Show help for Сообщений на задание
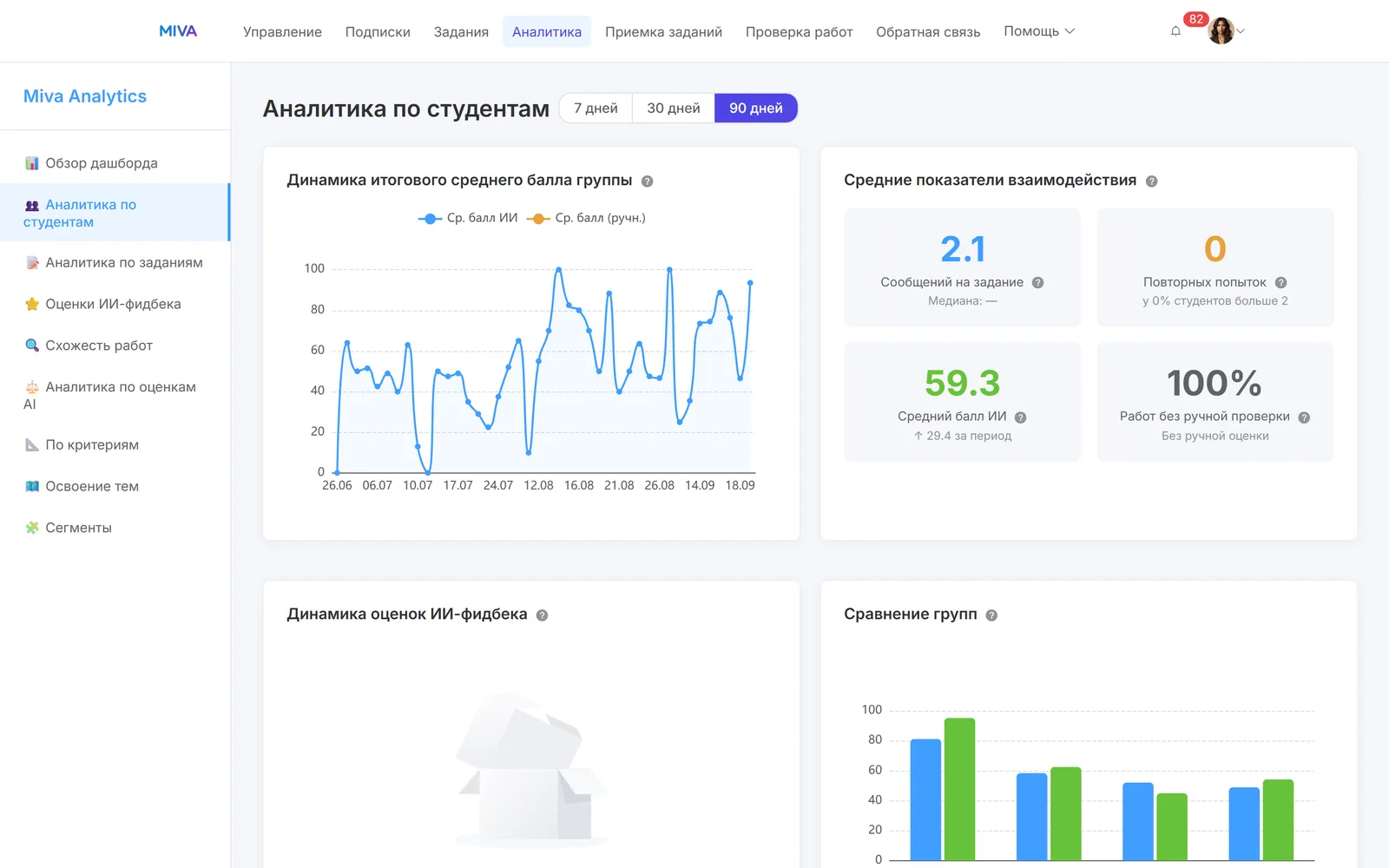Screen dimensions: 1389x868 click(1037, 283)
